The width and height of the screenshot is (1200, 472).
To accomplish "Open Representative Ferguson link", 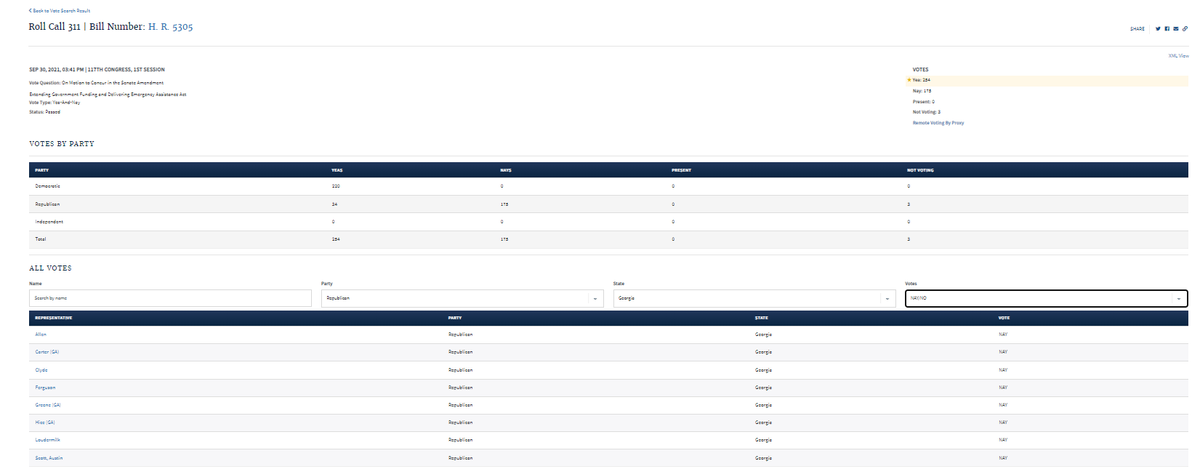I will pos(46,387).
